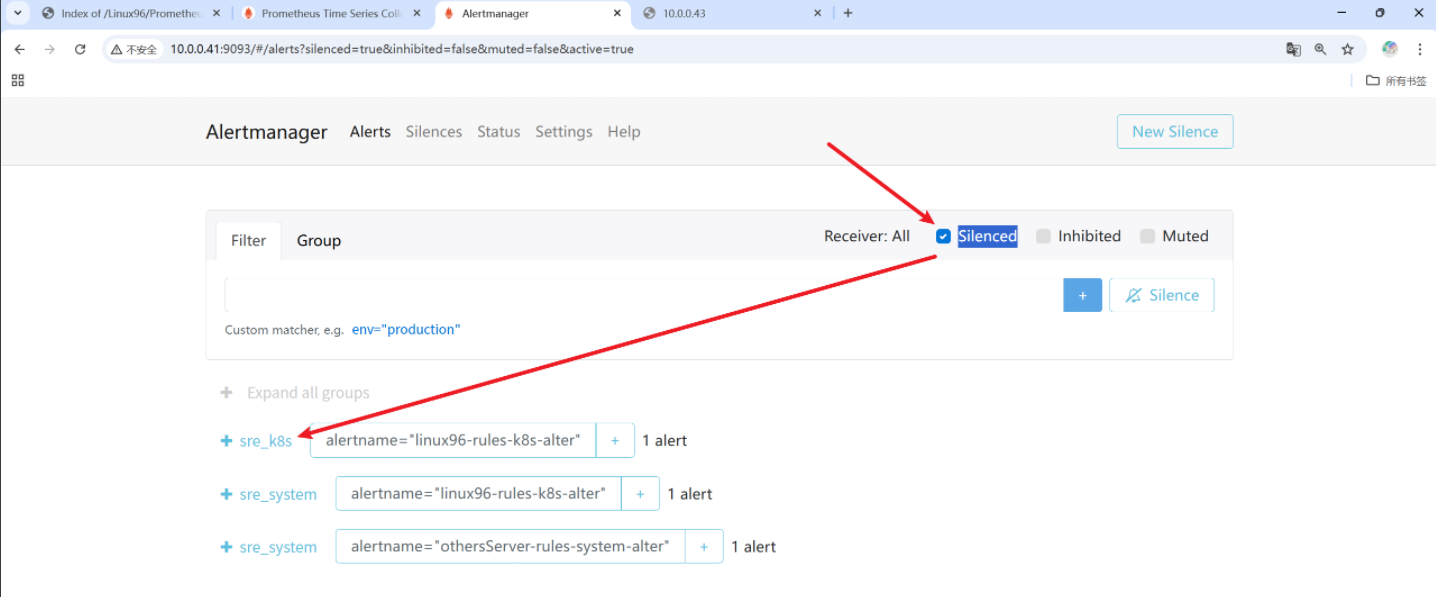Reload the Alertmanager page

coord(80,49)
